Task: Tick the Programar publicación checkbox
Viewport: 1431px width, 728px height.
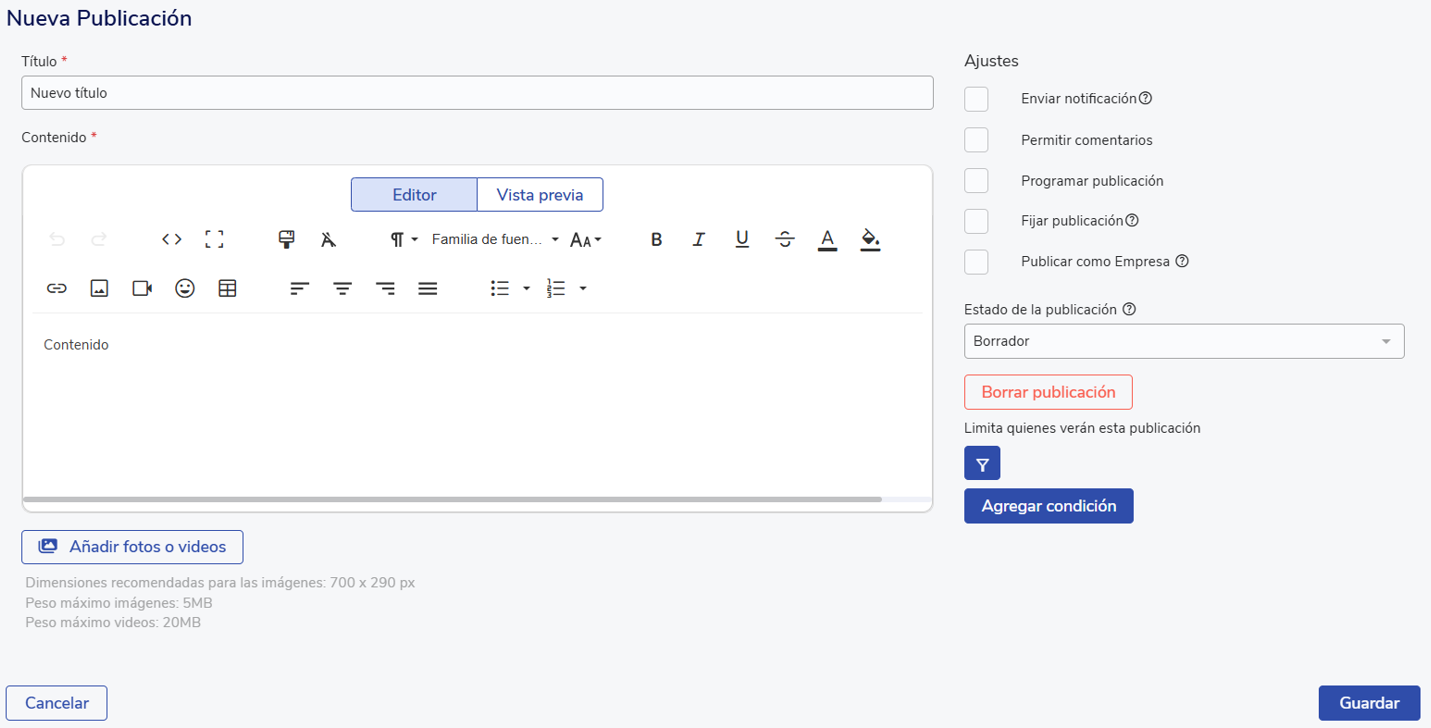Action: click(976, 181)
